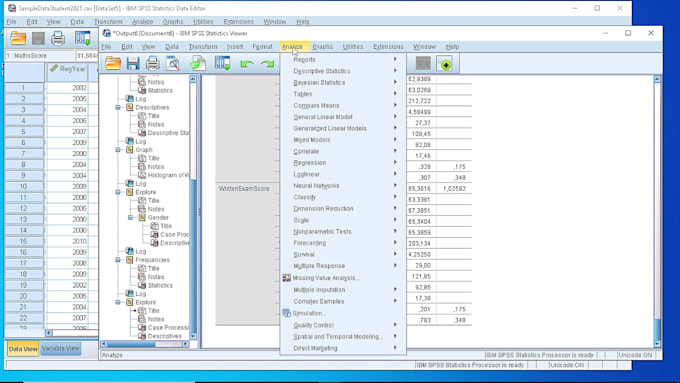The width and height of the screenshot is (680, 383).
Task: Click Missing Value Analysis icon in menu
Action: (x=287, y=278)
